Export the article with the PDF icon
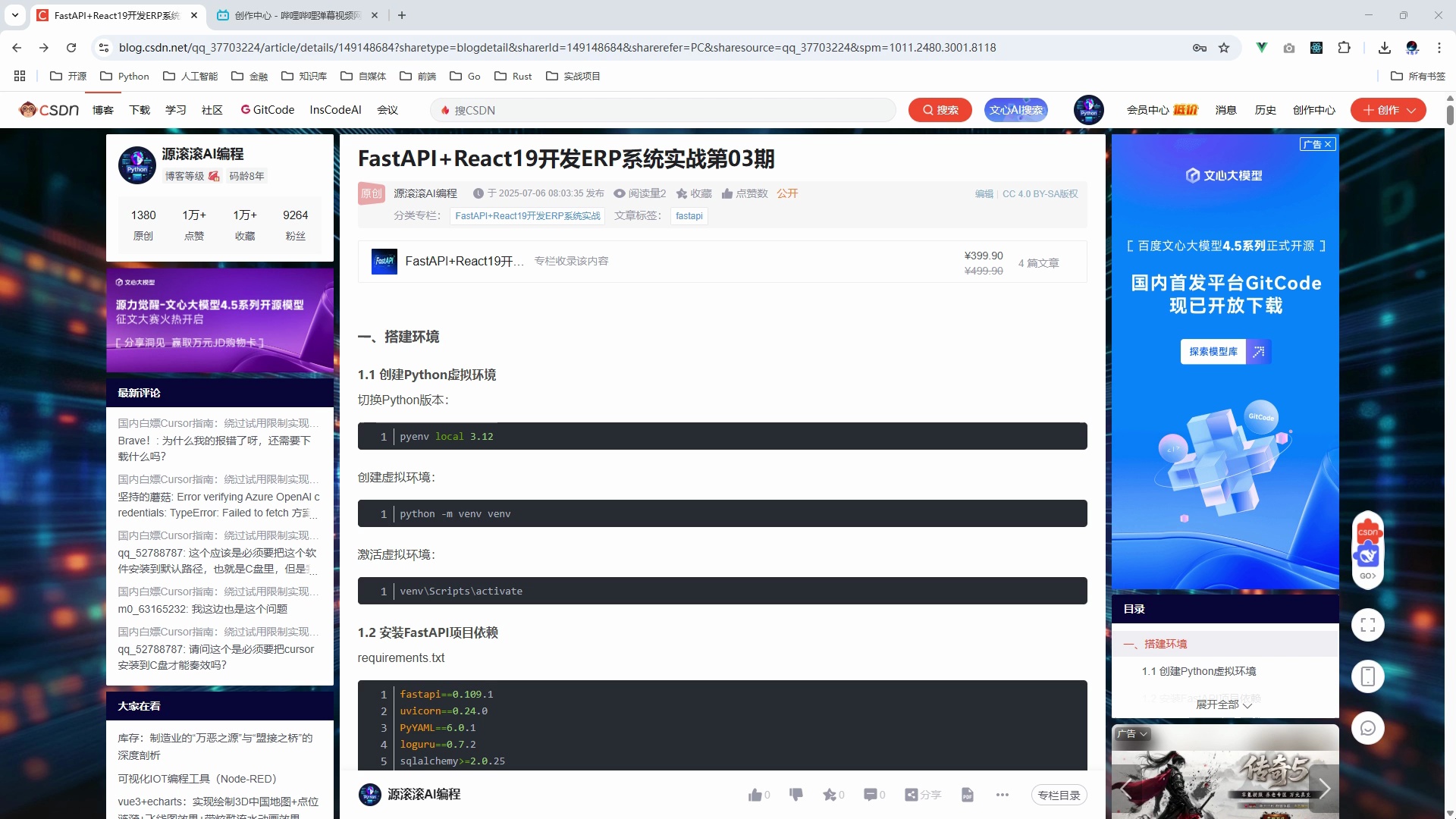 [x=967, y=795]
